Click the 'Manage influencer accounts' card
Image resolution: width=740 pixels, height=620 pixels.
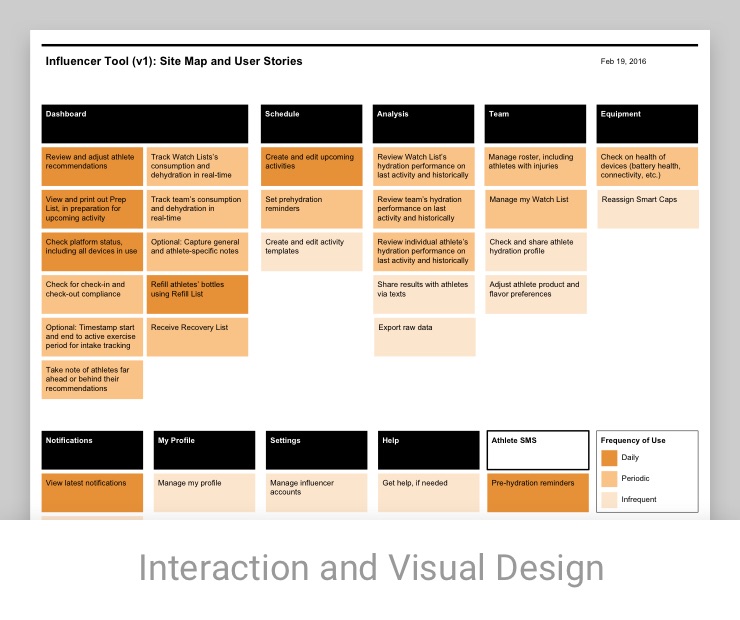pos(316,493)
